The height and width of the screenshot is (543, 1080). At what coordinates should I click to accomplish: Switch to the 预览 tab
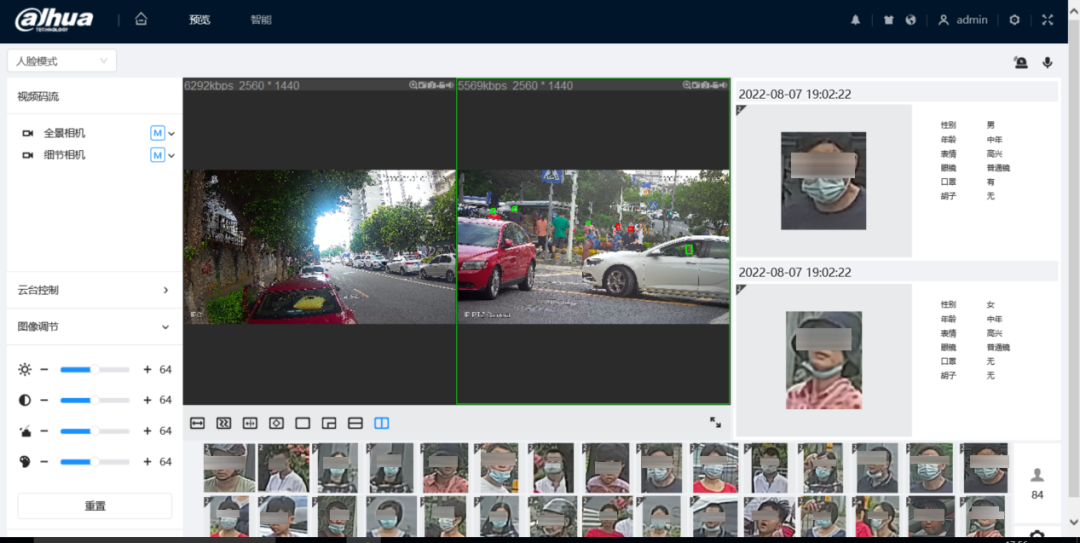point(200,20)
